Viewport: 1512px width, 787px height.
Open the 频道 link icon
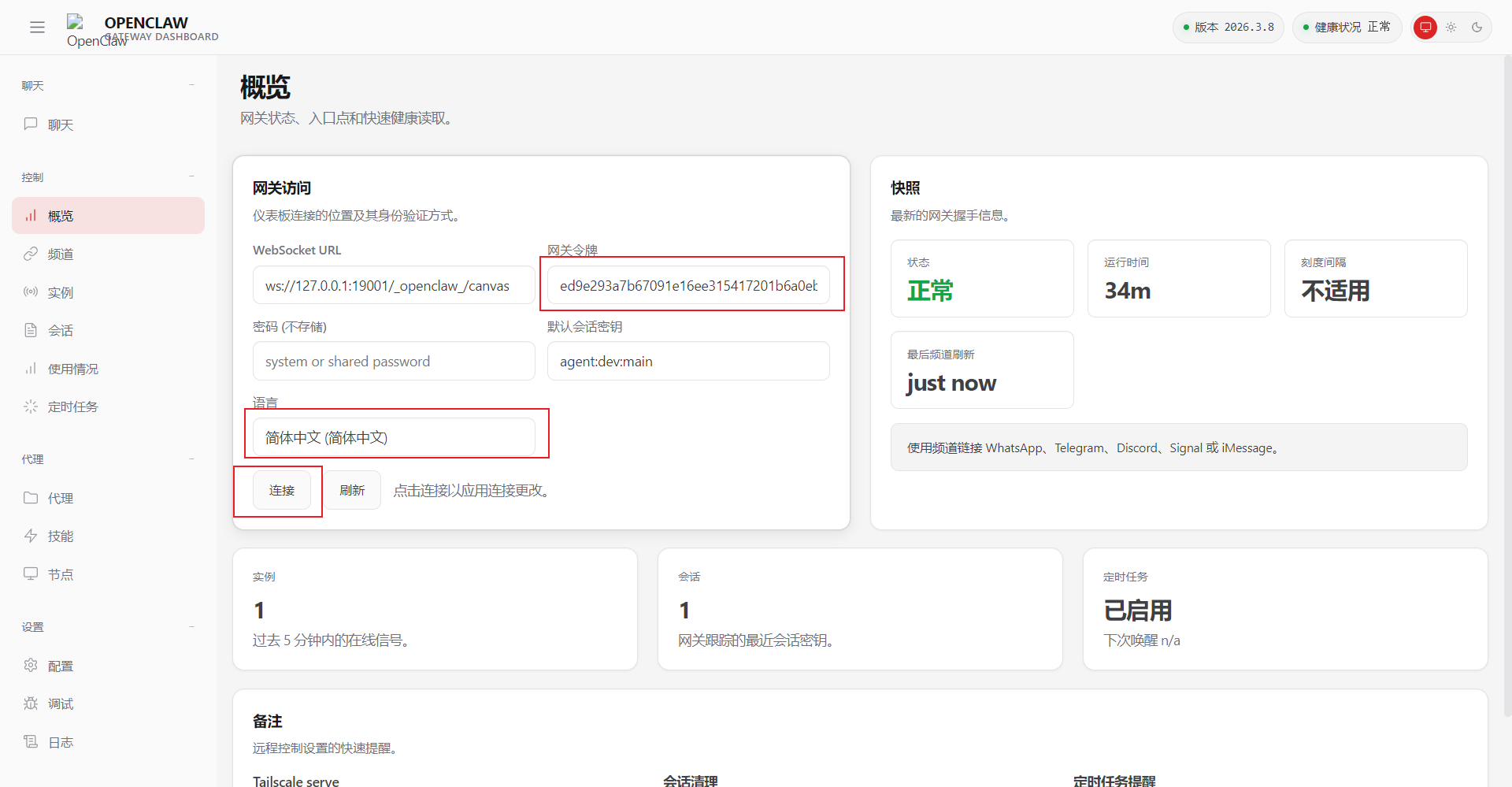click(x=31, y=254)
